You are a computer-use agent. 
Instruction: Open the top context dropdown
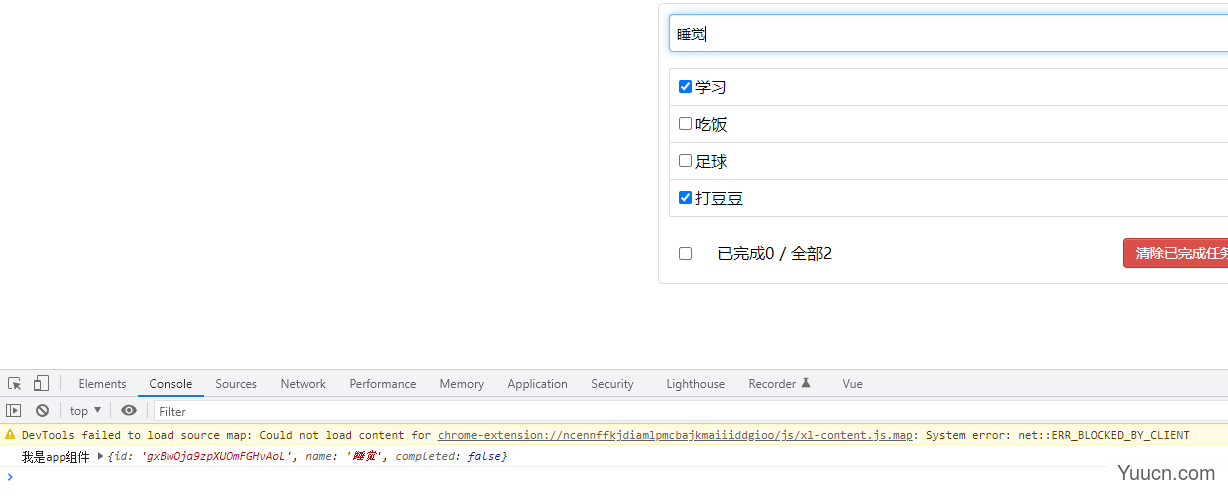click(85, 411)
